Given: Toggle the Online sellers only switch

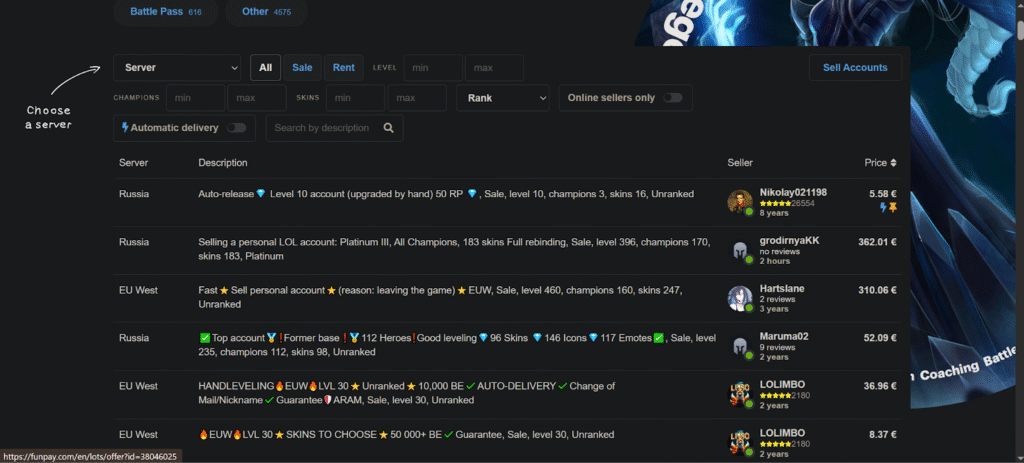Looking at the screenshot, I should tap(672, 98).
